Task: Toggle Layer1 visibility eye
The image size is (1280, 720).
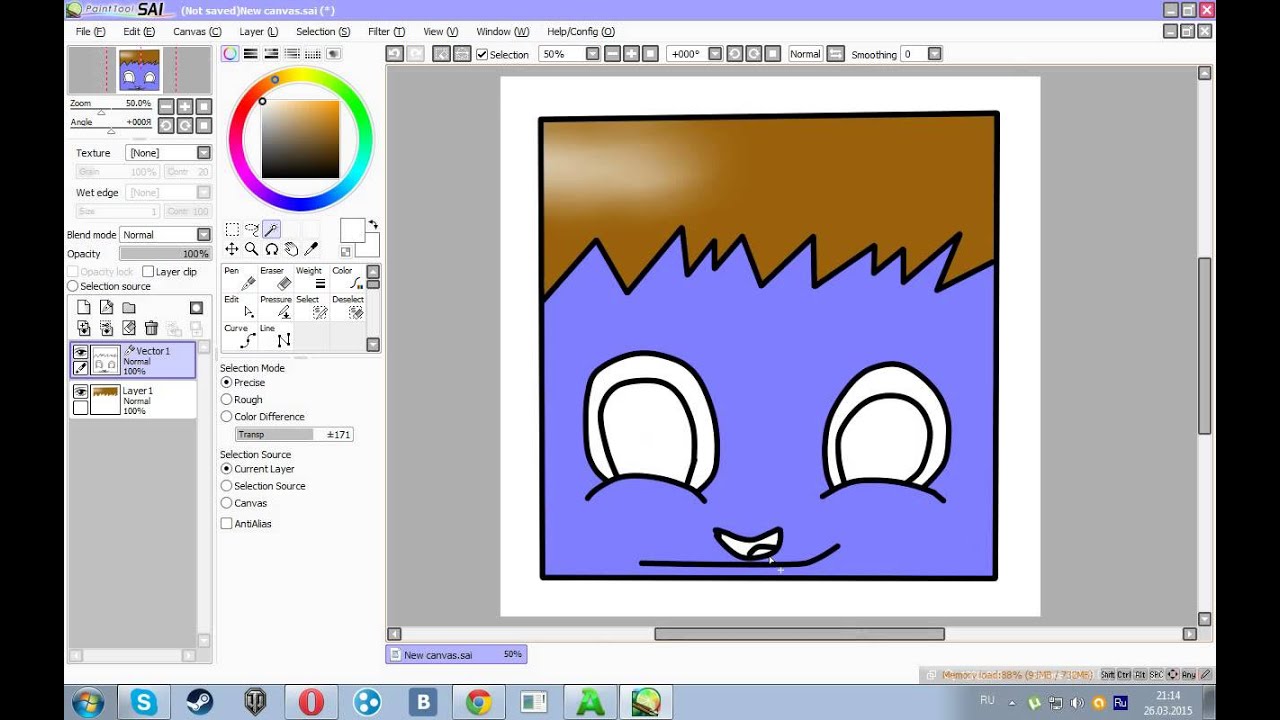Action: pos(80,393)
